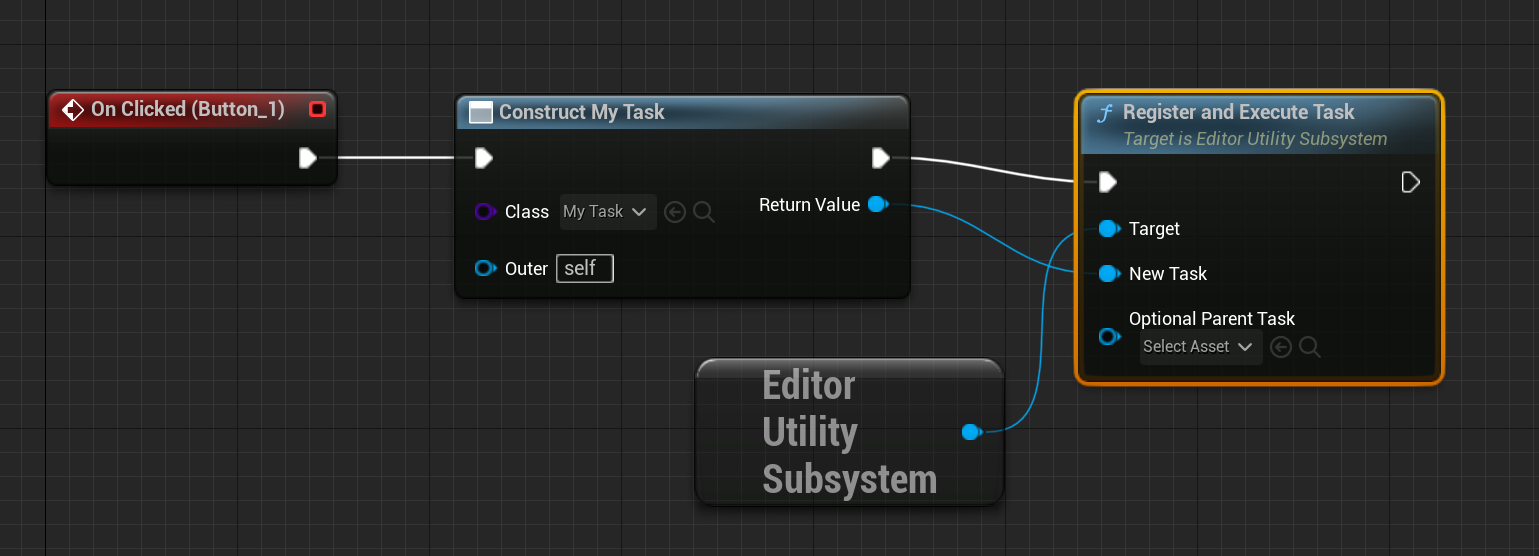Image resolution: width=1539 pixels, height=556 pixels.
Task: Click the On Clicked execution output pin
Action: 308,158
